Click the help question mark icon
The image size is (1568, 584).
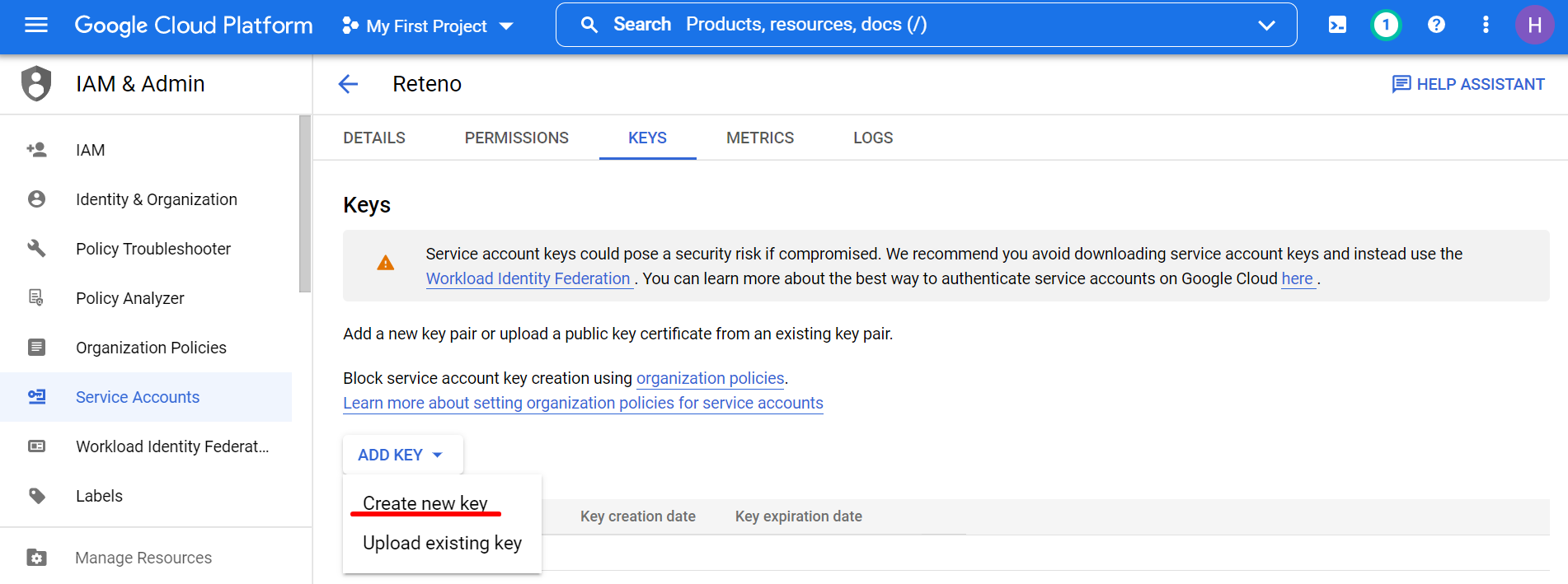pyautogui.click(x=1436, y=25)
